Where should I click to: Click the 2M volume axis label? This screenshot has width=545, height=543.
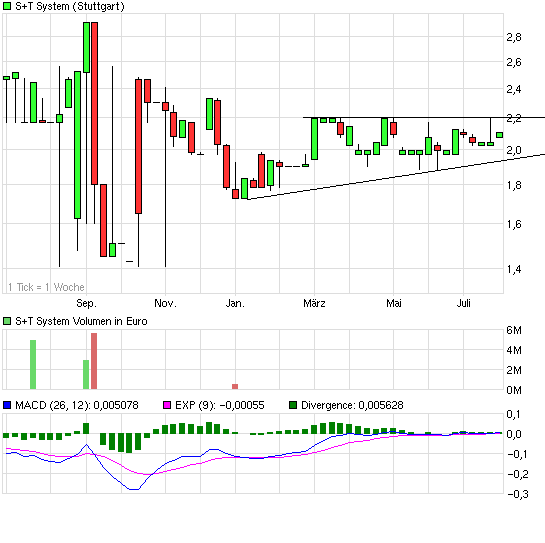click(x=514, y=370)
